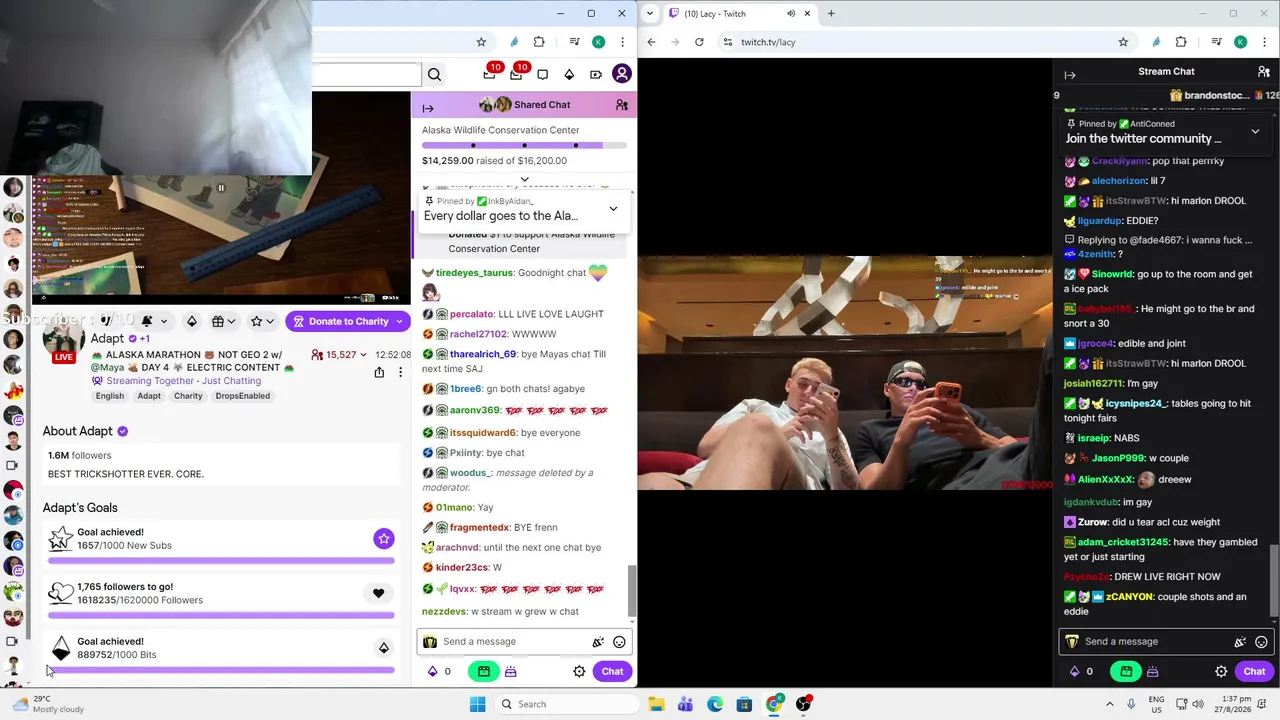Image resolution: width=1280 pixels, height=720 pixels.
Task: Click the Get Bits diamond icon in the Twitch top bar
Action: (x=569, y=74)
